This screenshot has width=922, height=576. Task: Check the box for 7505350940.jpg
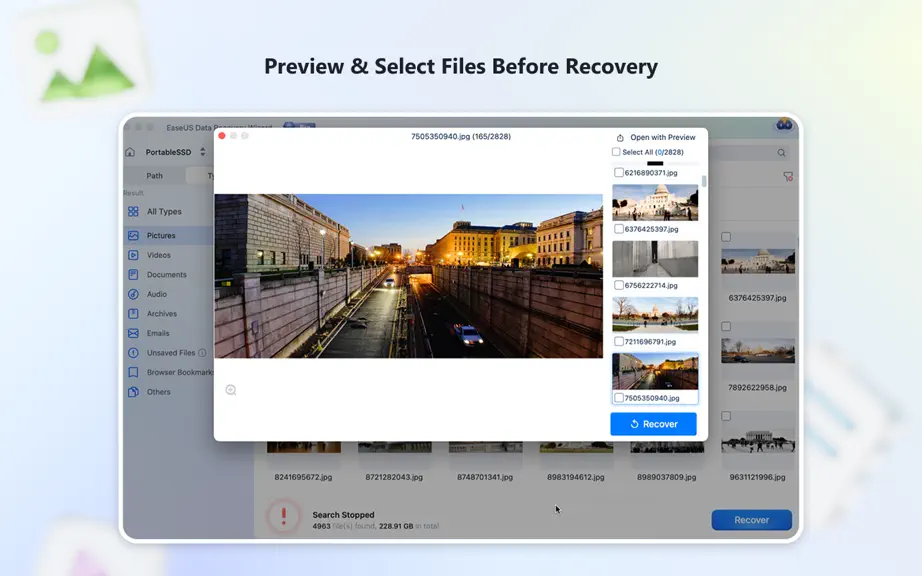pyautogui.click(x=619, y=398)
